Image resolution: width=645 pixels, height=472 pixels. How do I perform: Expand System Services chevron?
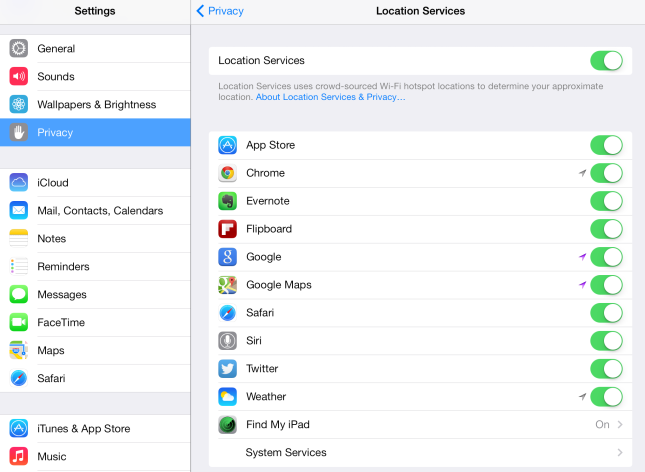[x=620, y=453]
